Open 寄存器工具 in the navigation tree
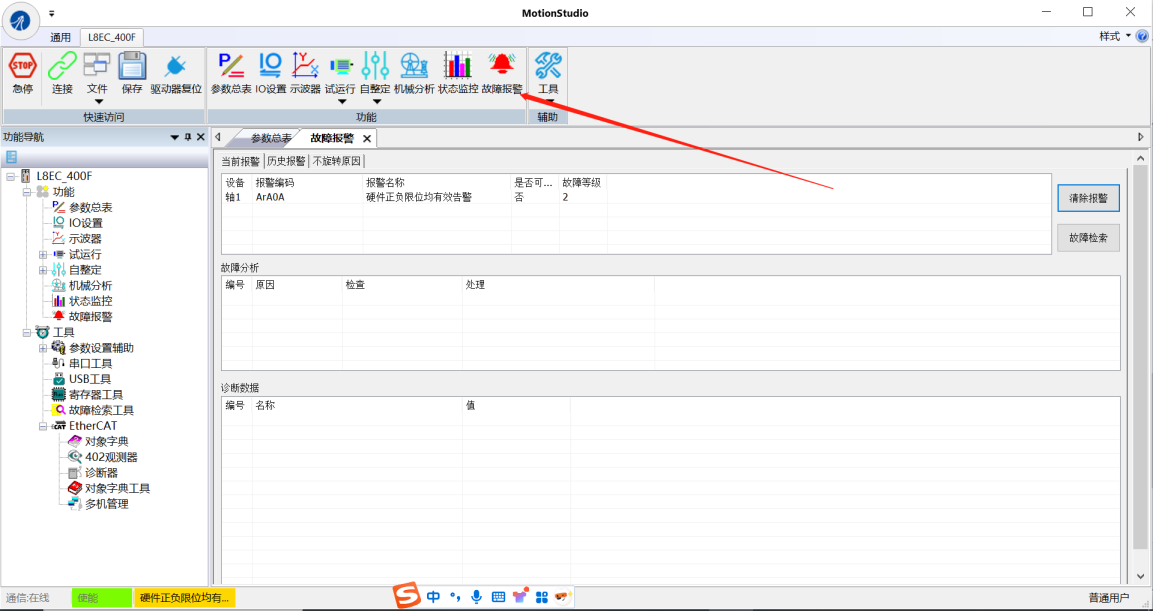The height and width of the screenshot is (611, 1153). click(96, 394)
